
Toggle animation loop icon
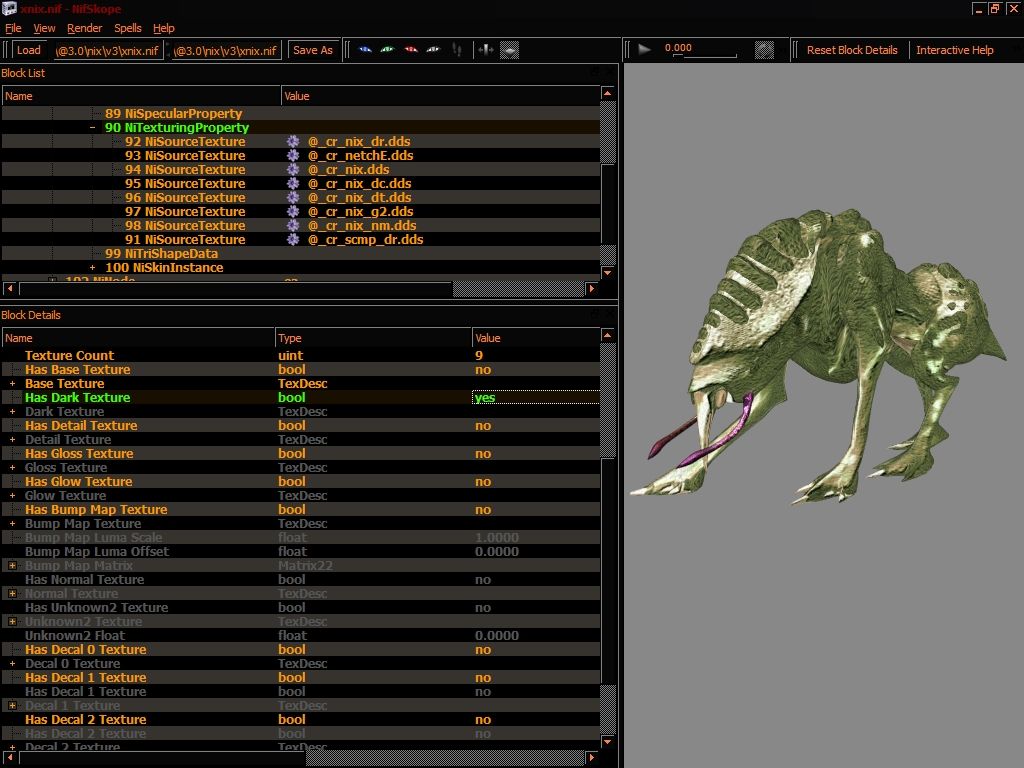coord(764,50)
